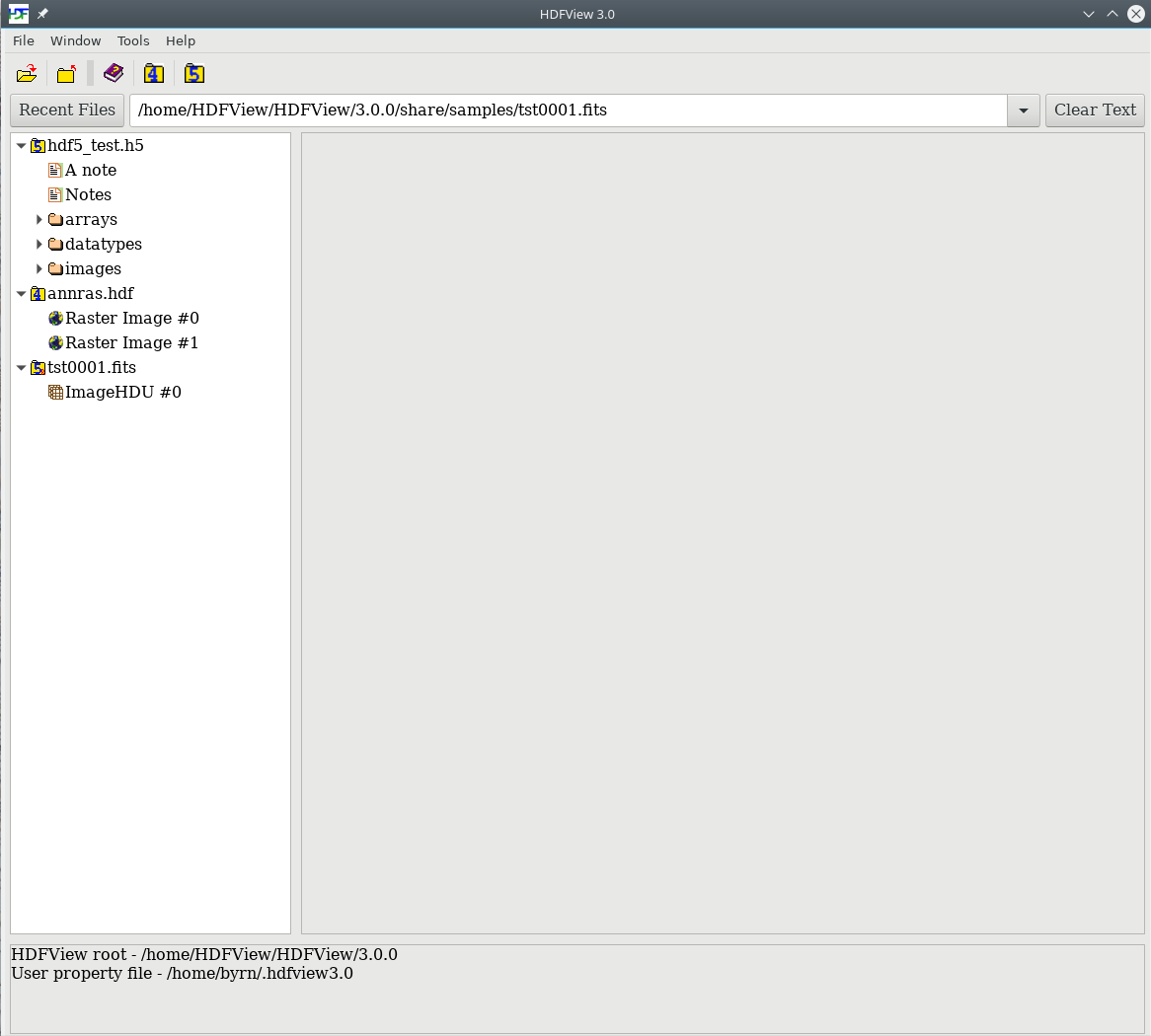Select 'Raster Image #1' label

coord(132,343)
